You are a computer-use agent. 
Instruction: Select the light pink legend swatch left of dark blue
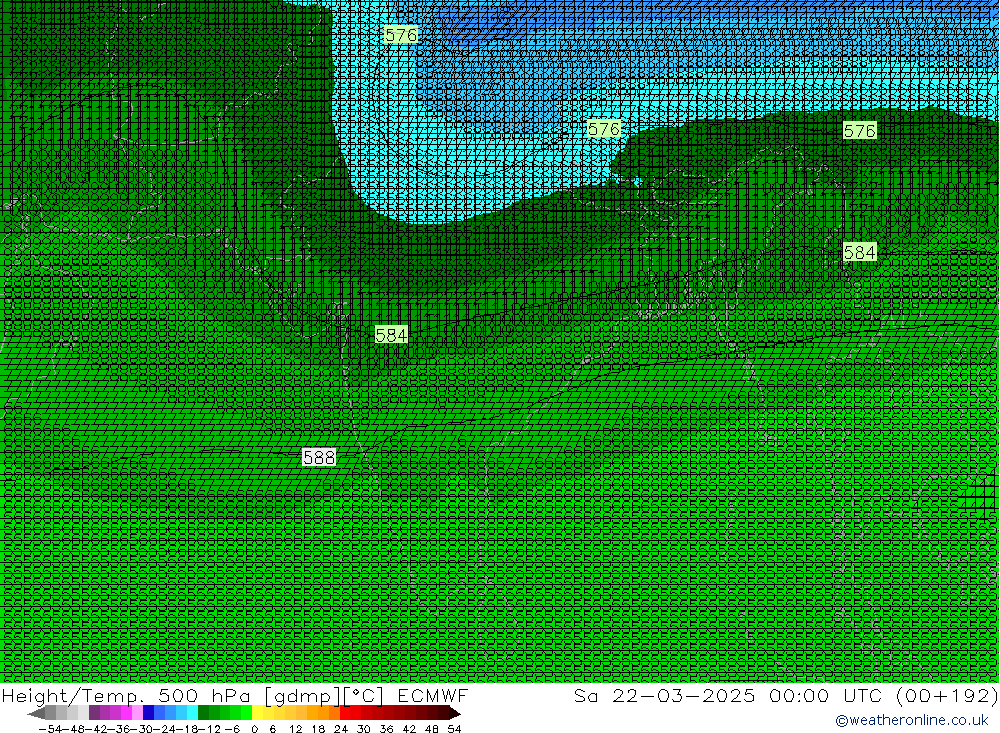137,714
